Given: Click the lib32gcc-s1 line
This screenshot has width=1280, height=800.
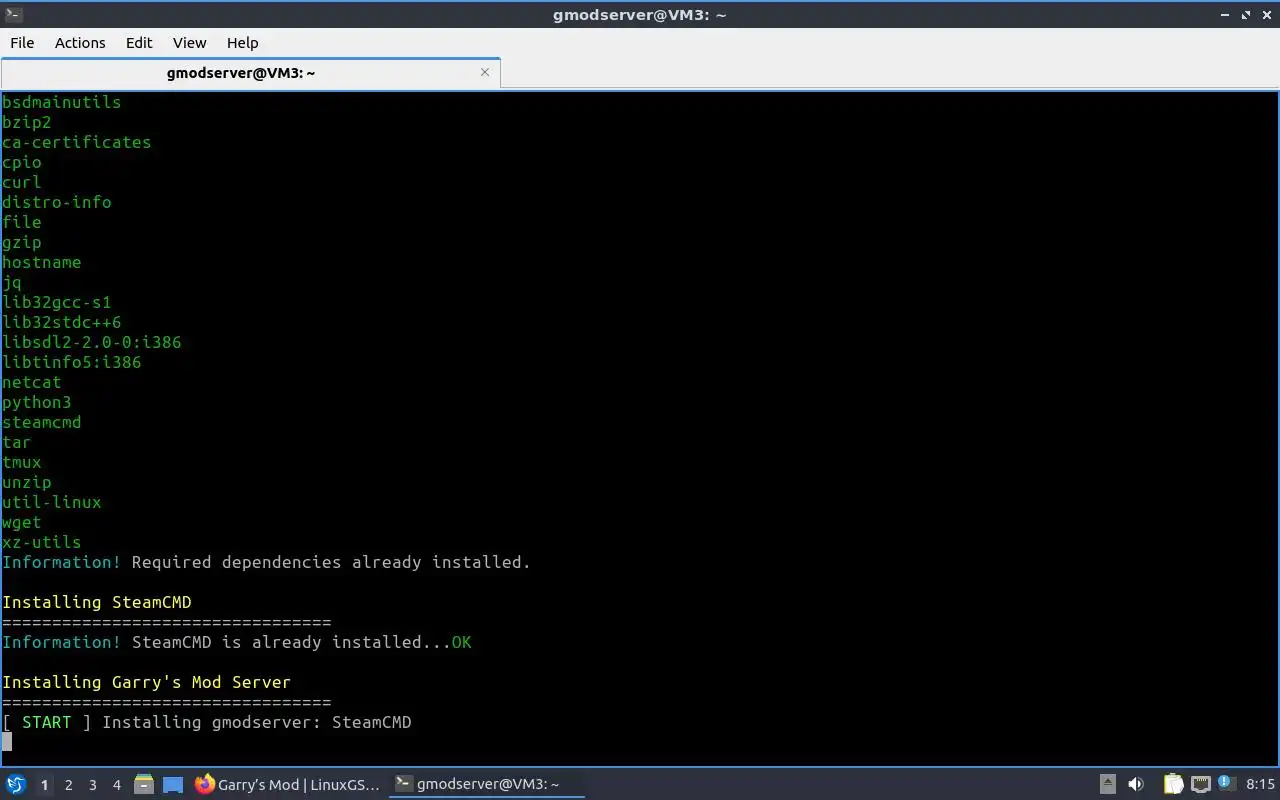Looking at the screenshot, I should (57, 302).
